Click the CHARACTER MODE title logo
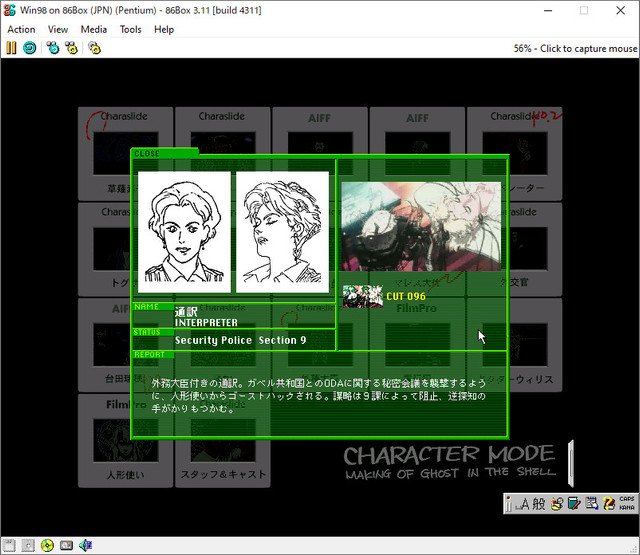Screen dimensions: 640x555 pos(449,462)
